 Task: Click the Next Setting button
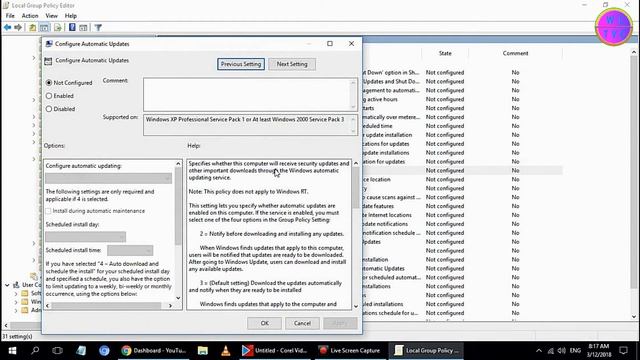[292, 64]
